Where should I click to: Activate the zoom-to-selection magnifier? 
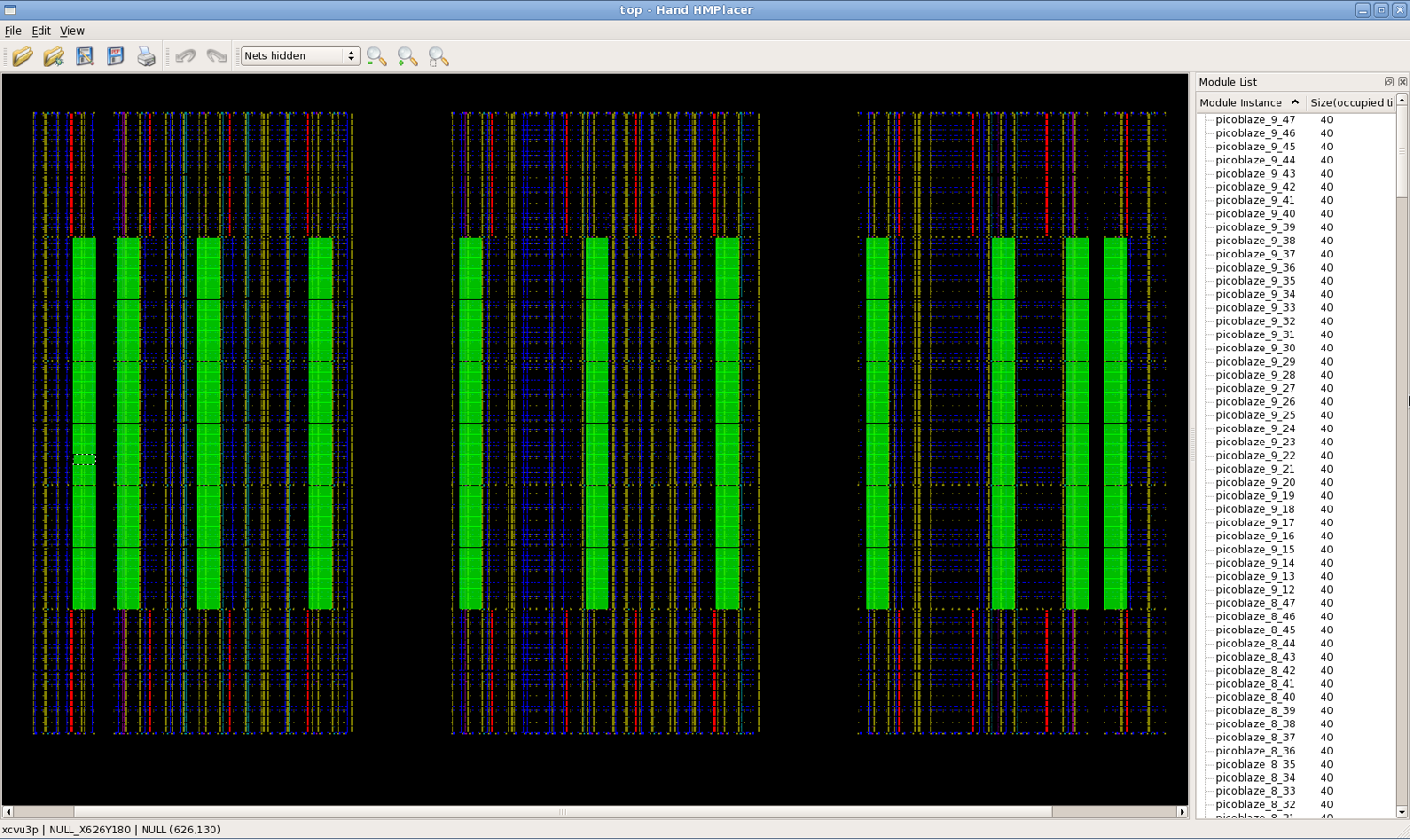coord(439,56)
